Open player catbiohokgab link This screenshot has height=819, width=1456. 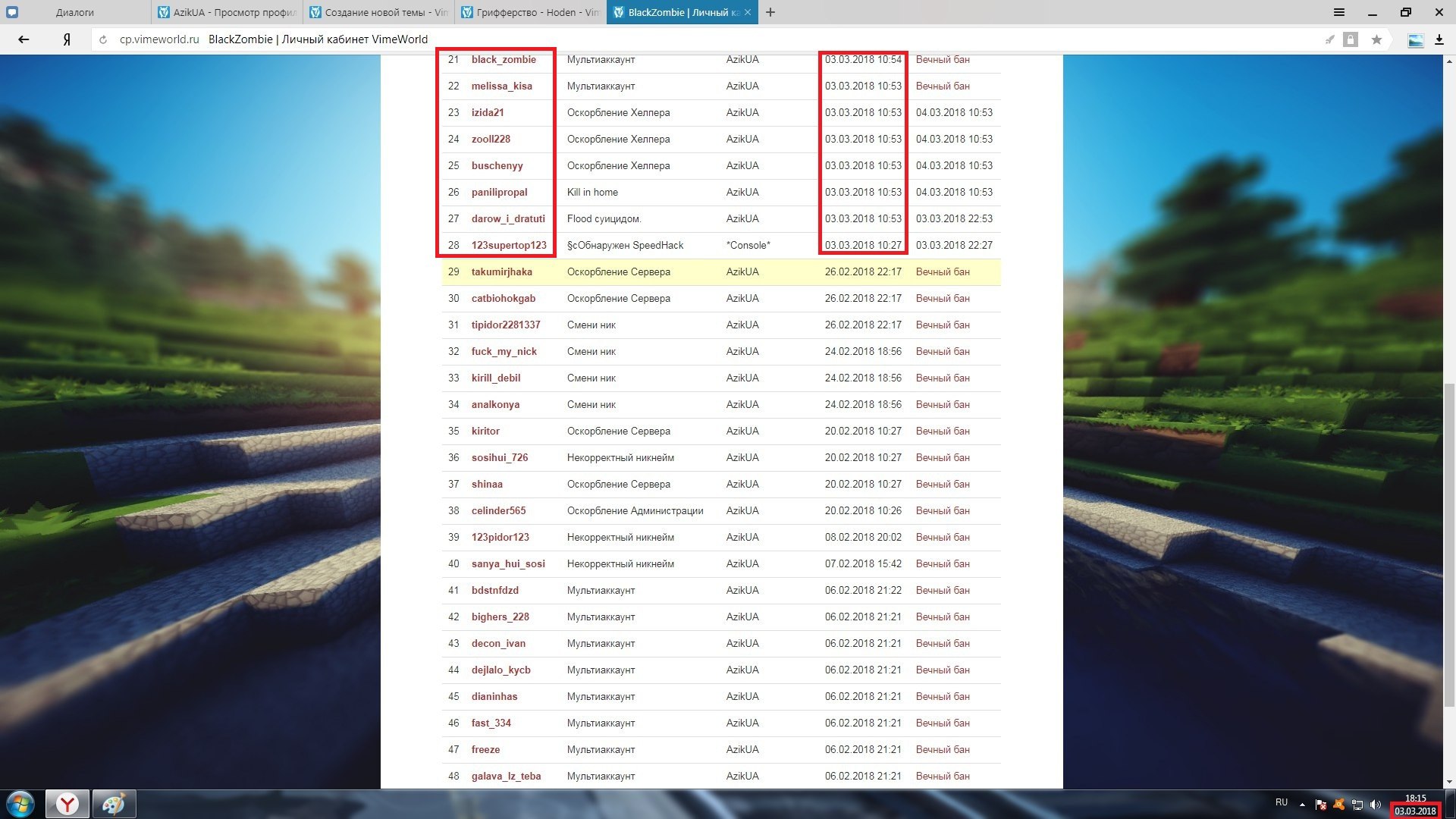coord(504,298)
